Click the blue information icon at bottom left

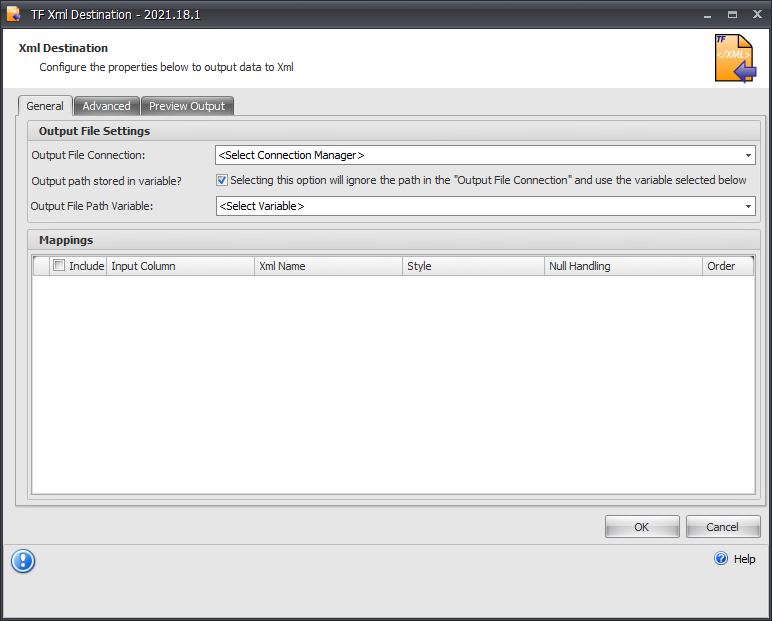pos(23,561)
